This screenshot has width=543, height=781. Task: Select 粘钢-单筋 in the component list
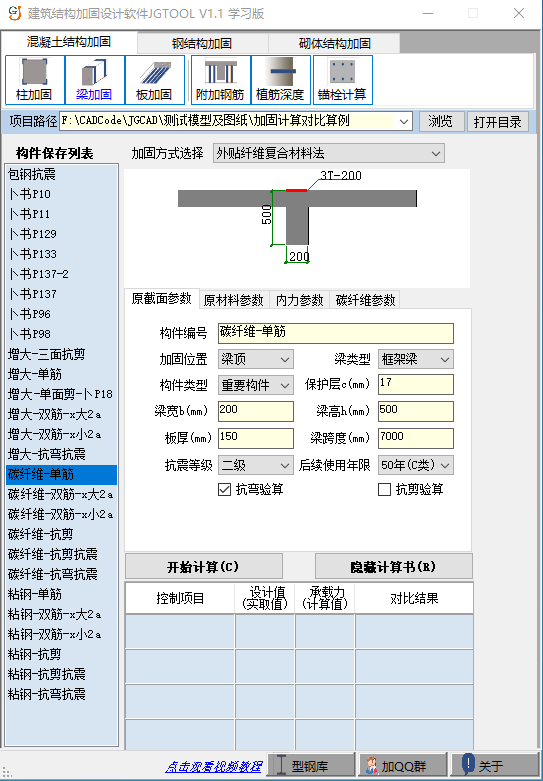61,594
